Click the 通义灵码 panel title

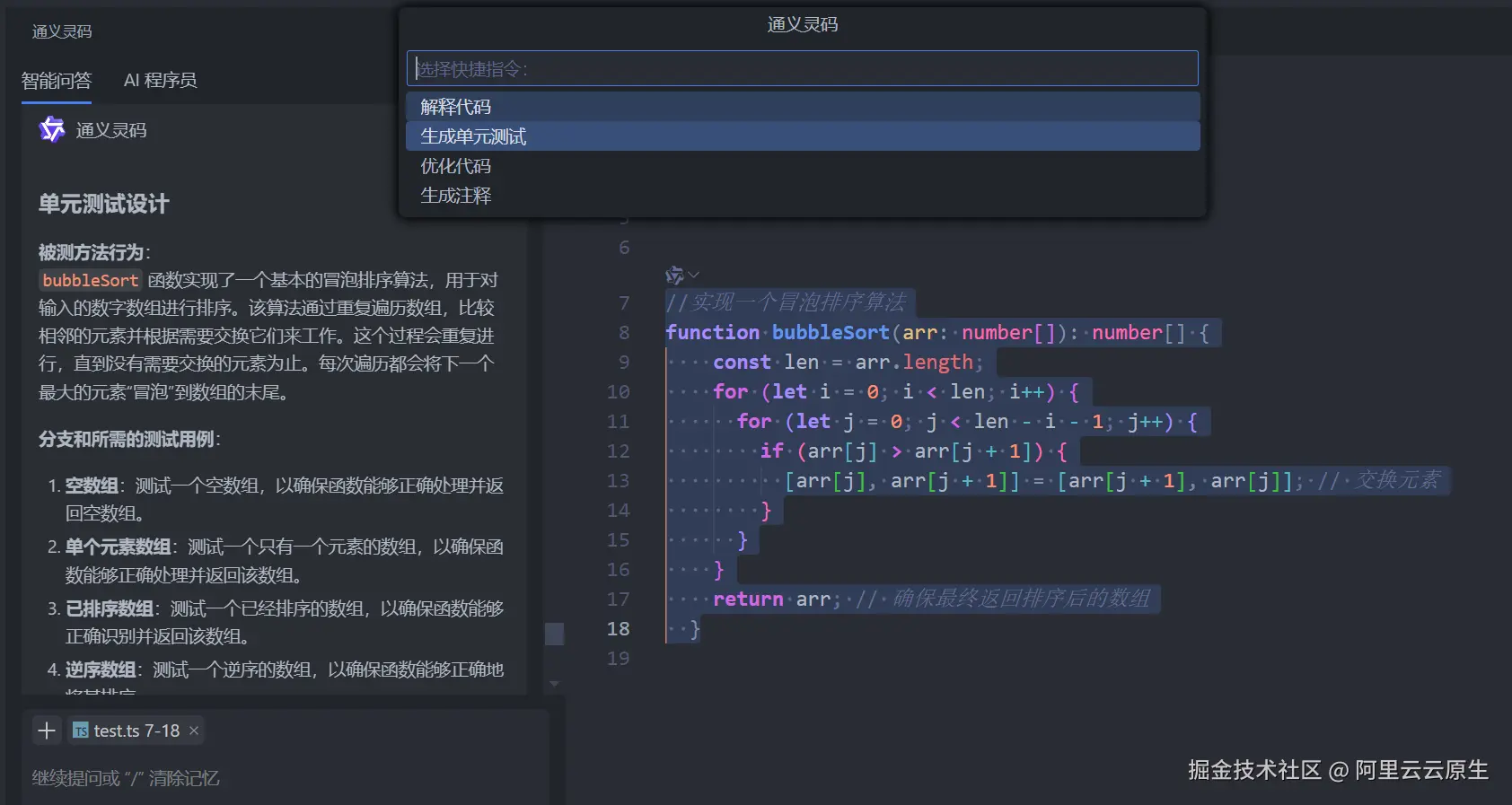(62, 31)
